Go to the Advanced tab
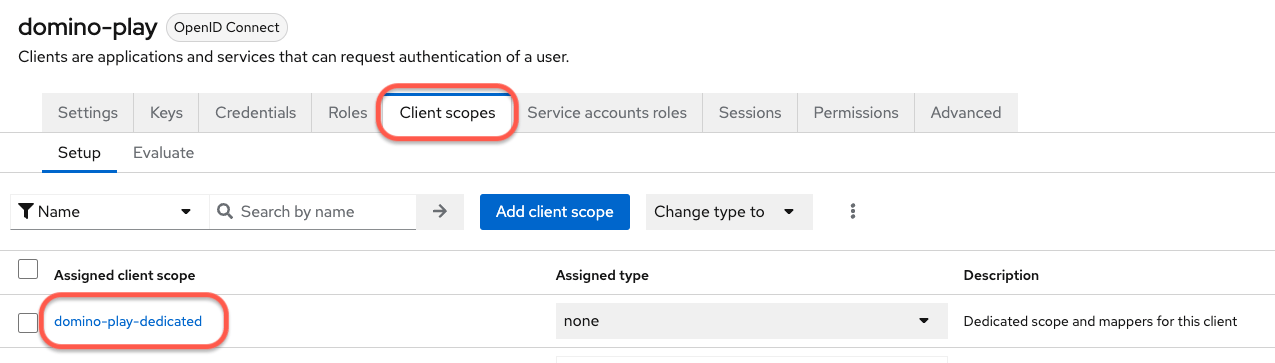The height and width of the screenshot is (363, 1275). (966, 113)
